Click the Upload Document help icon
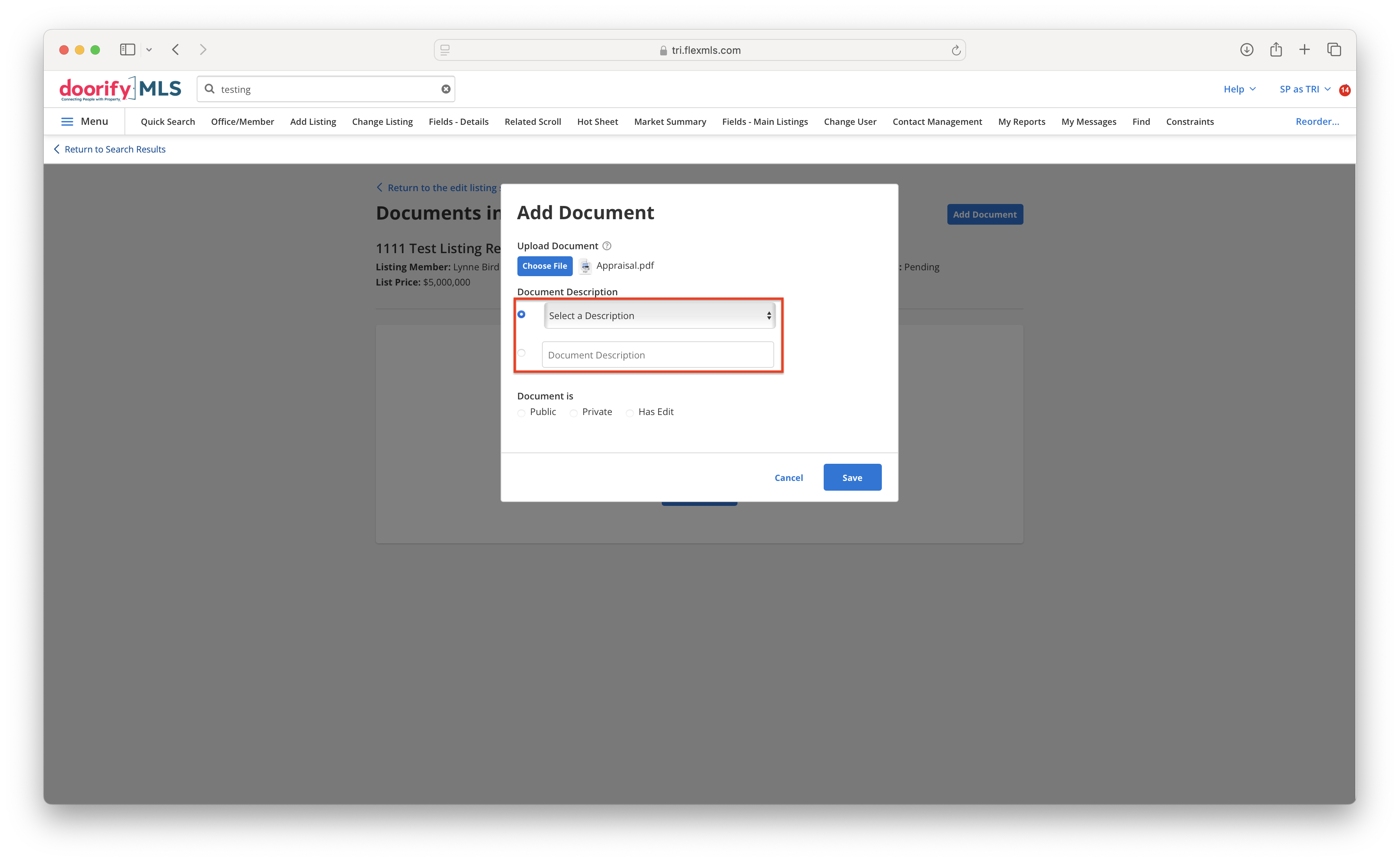This screenshot has width=1400, height=862. [607, 246]
